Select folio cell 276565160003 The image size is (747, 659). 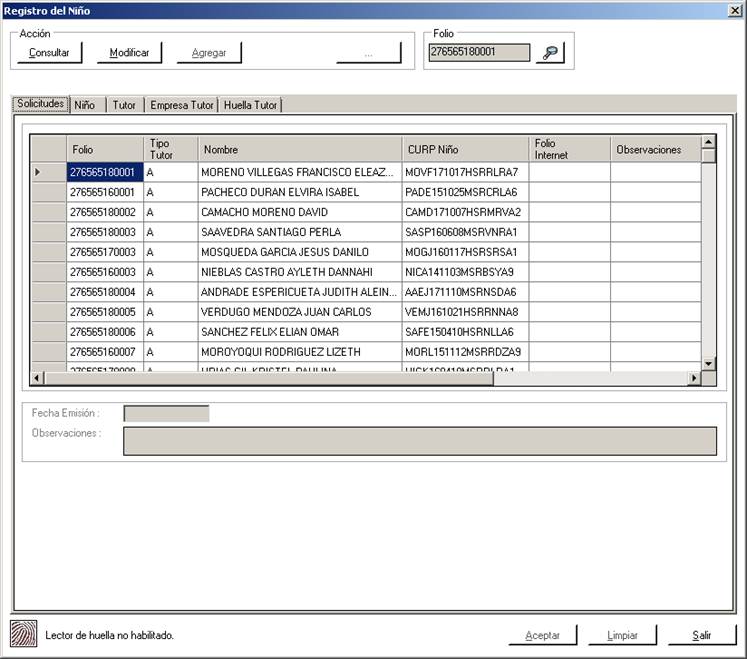point(105,272)
